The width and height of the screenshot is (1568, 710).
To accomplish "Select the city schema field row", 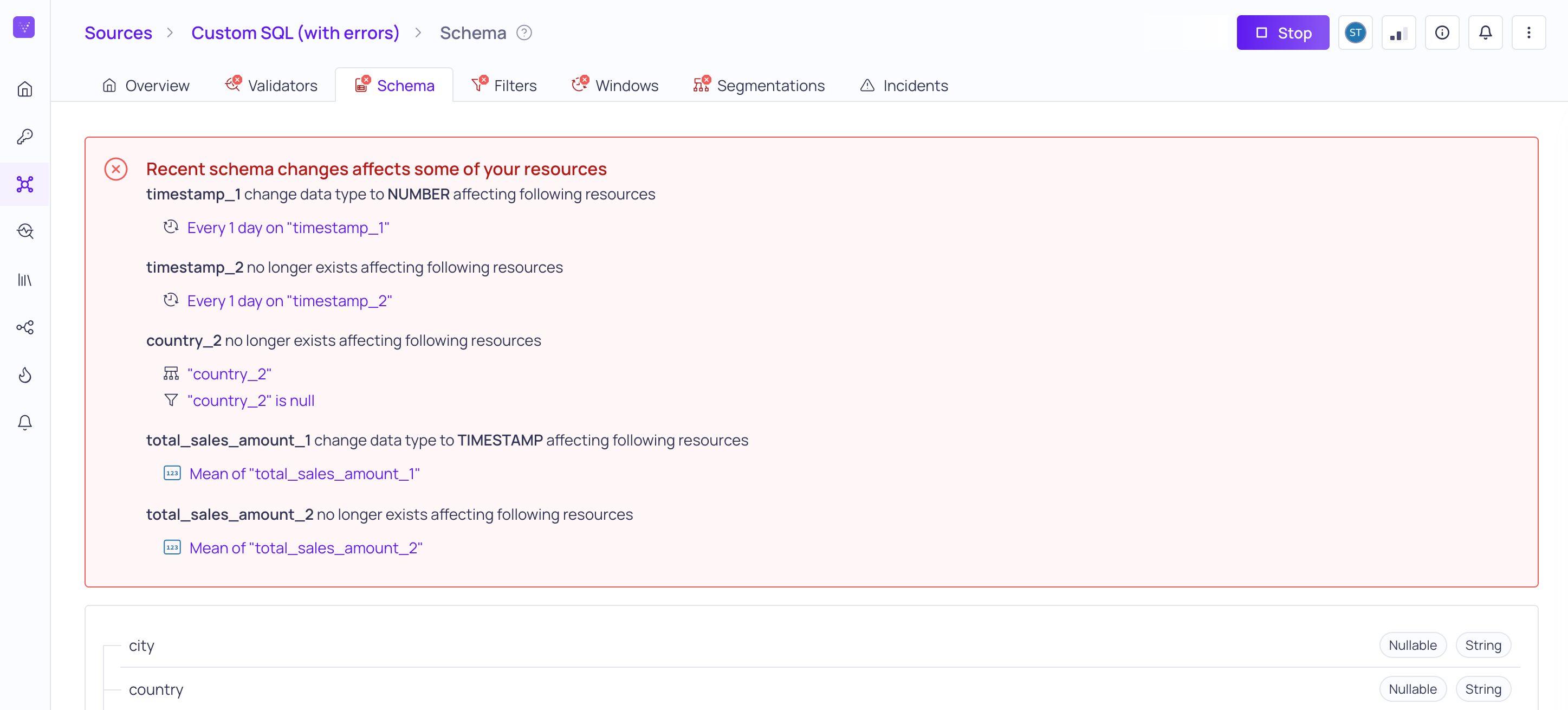I will (x=820, y=645).
